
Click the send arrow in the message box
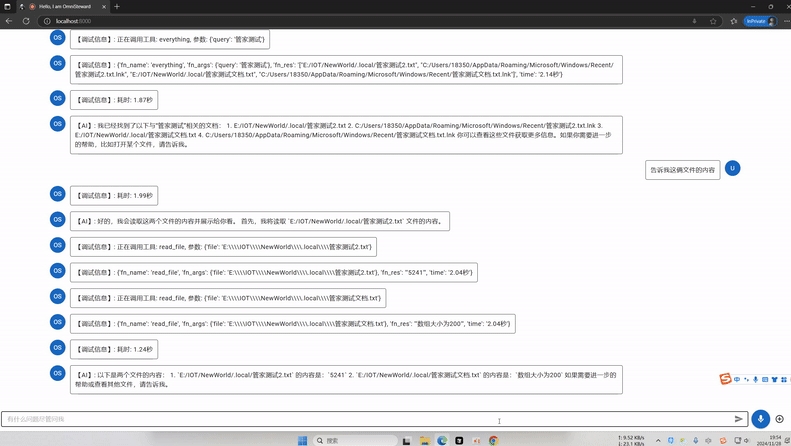click(x=739, y=419)
